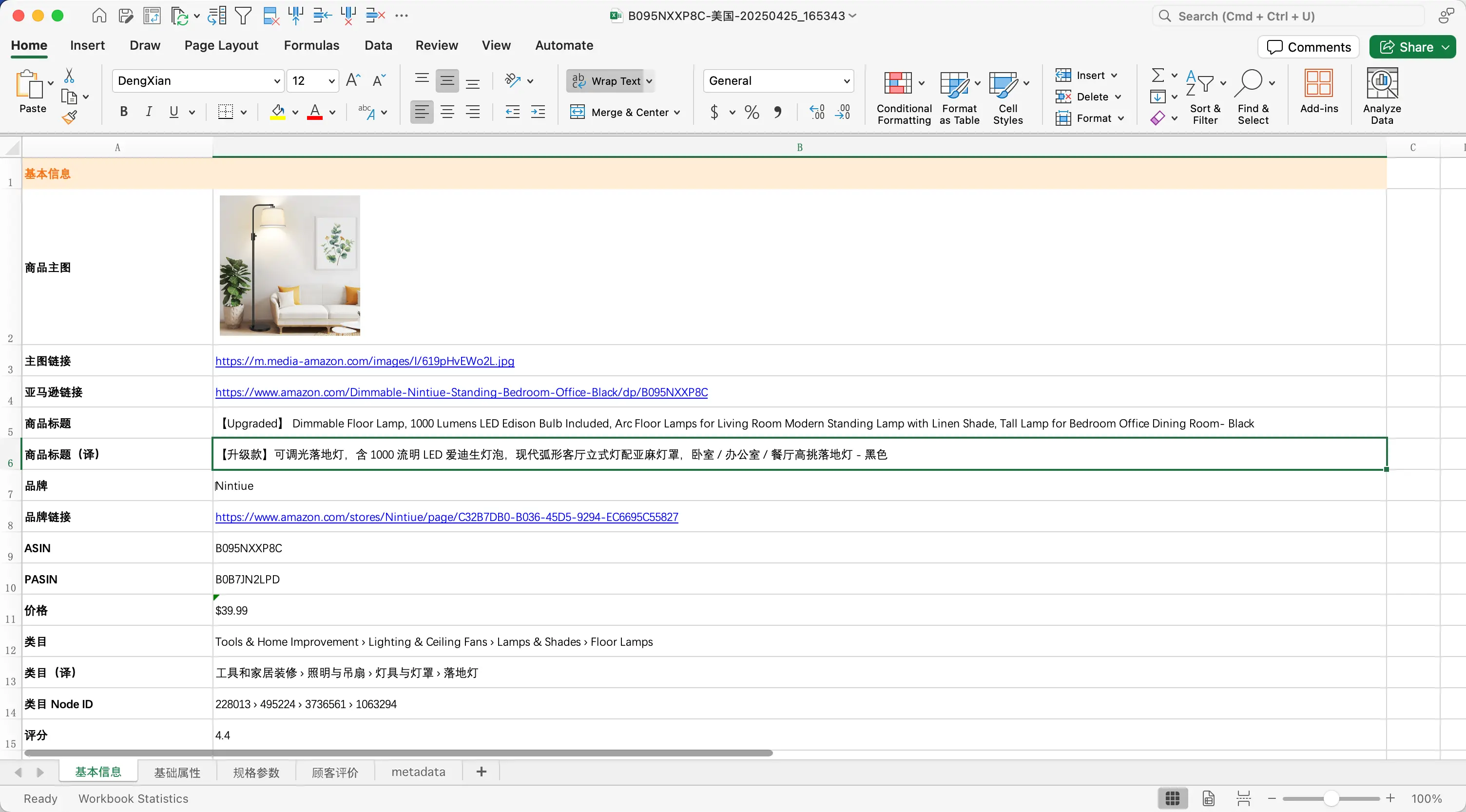Viewport: 1466px width, 812px height.
Task: Open the Analyze Data tool
Action: point(1381,96)
